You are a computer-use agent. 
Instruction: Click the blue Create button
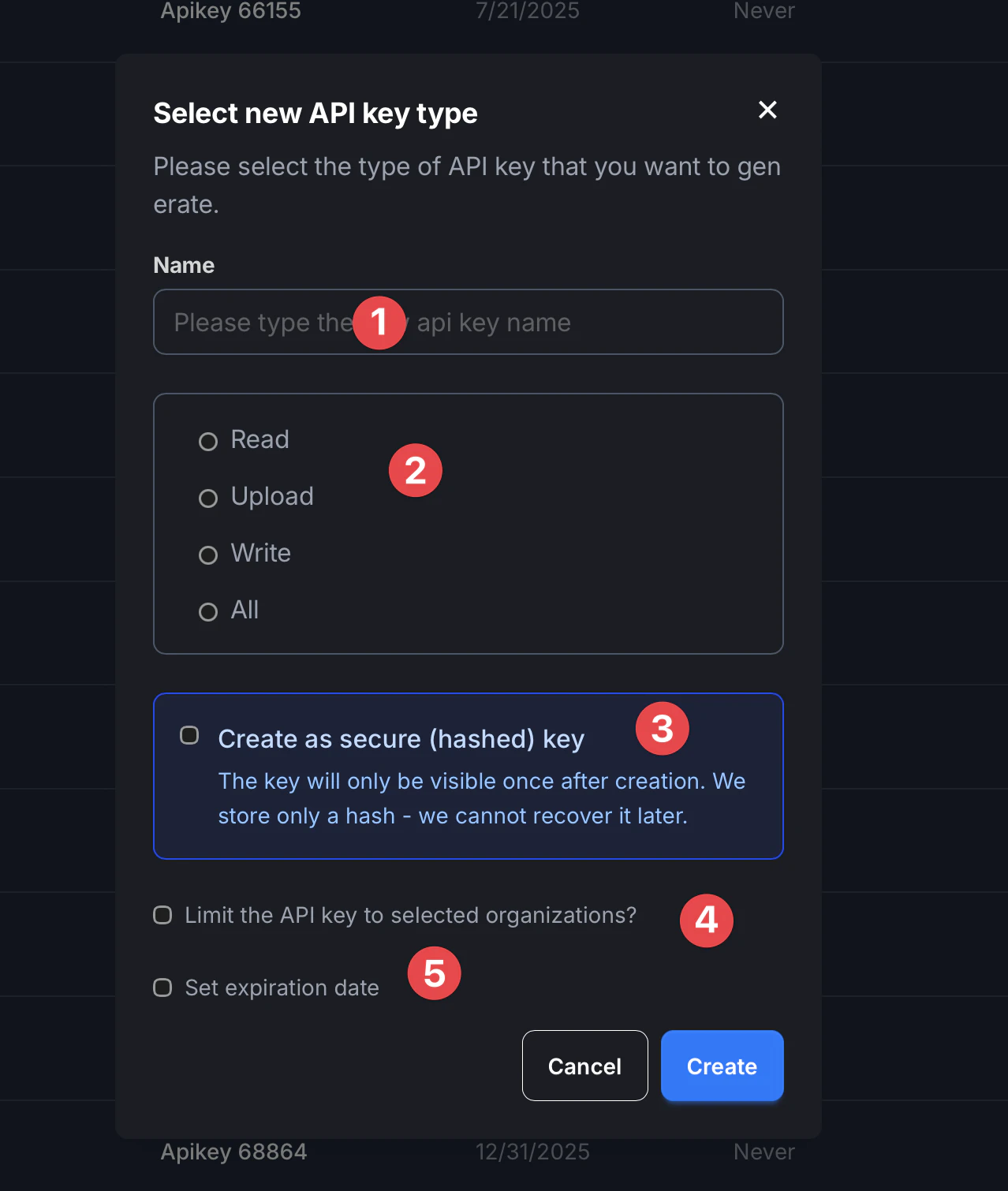[x=722, y=1066]
